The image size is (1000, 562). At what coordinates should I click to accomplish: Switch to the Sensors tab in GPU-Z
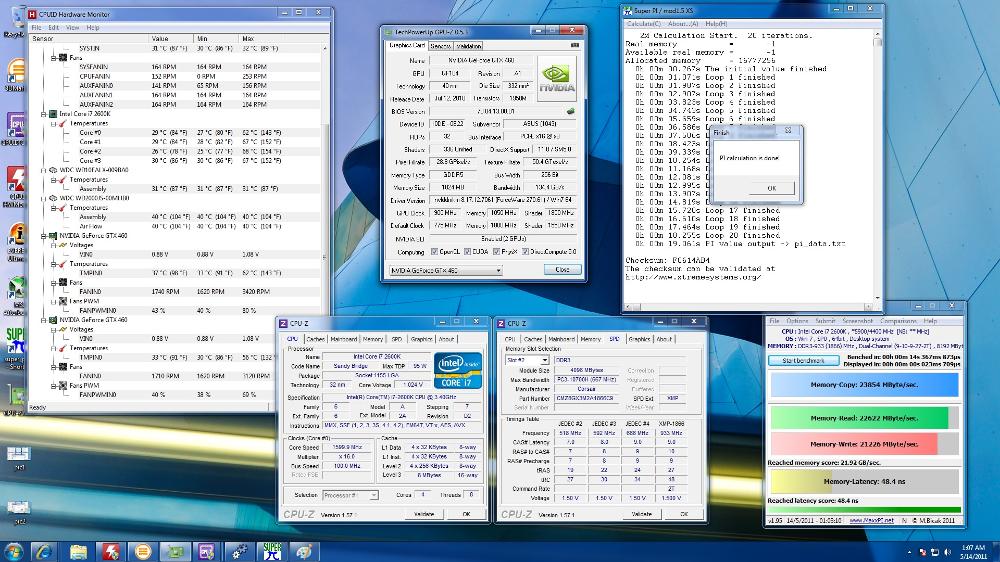click(x=440, y=46)
